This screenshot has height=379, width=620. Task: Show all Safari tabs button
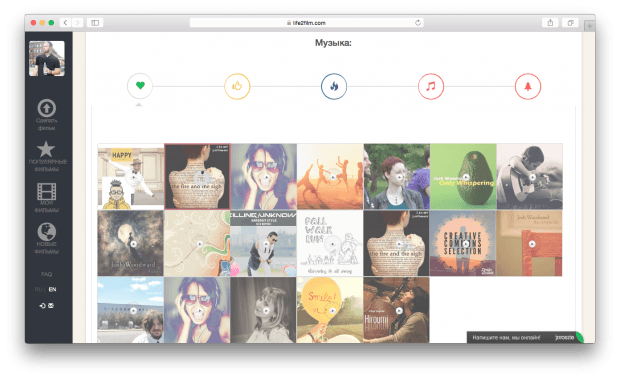[570, 23]
